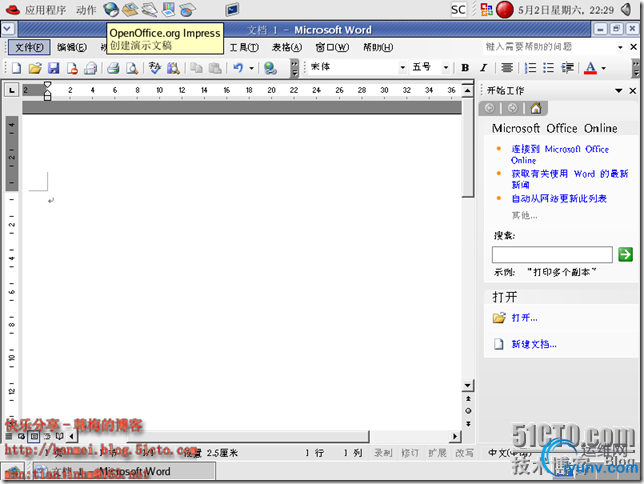Click the 自动从网站更新此列表 link
644x484 pixels.
point(559,198)
